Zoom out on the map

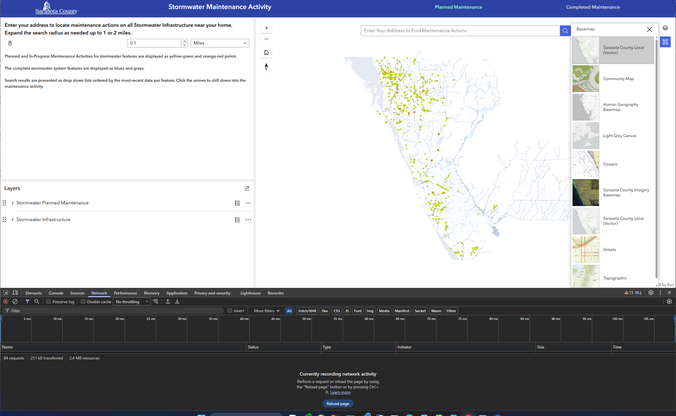[266, 38]
